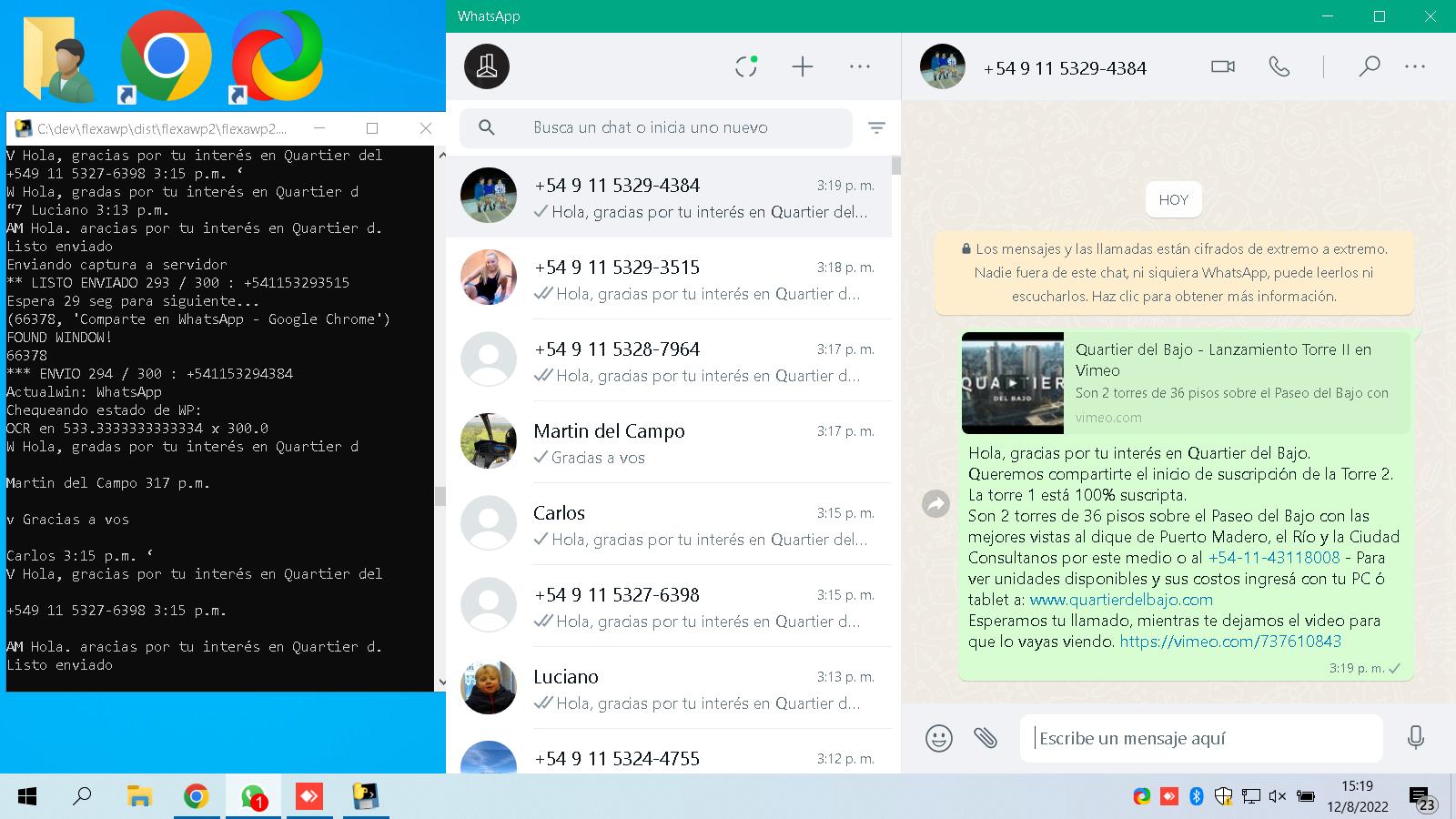The height and width of the screenshot is (819, 1456).
Task: Click the Escribe un mensaje aquí field
Action: 1201,738
